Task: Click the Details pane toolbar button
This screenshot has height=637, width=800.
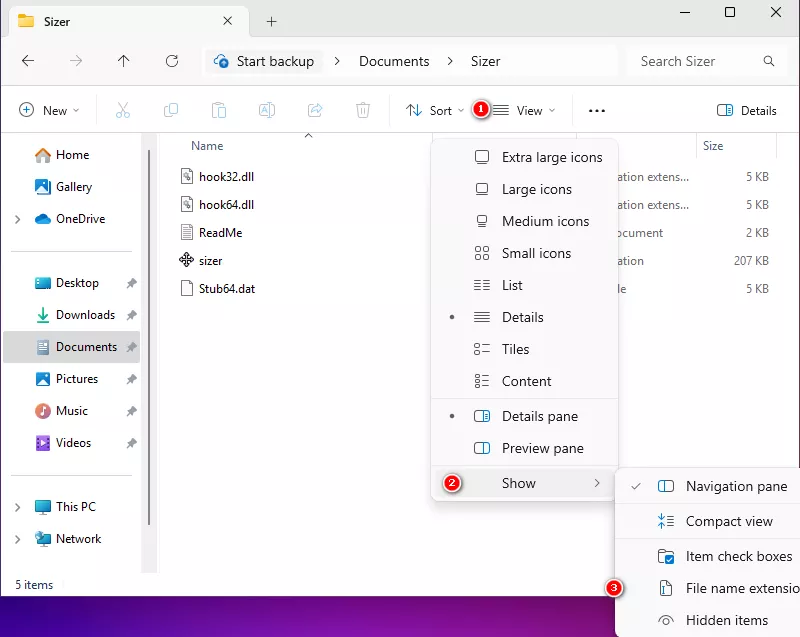Action: click(747, 110)
